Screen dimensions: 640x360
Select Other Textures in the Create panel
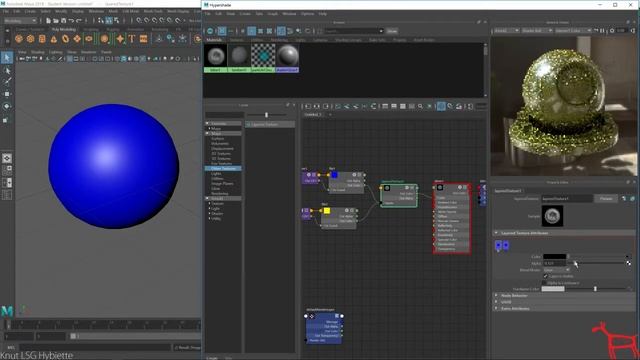click(x=223, y=169)
